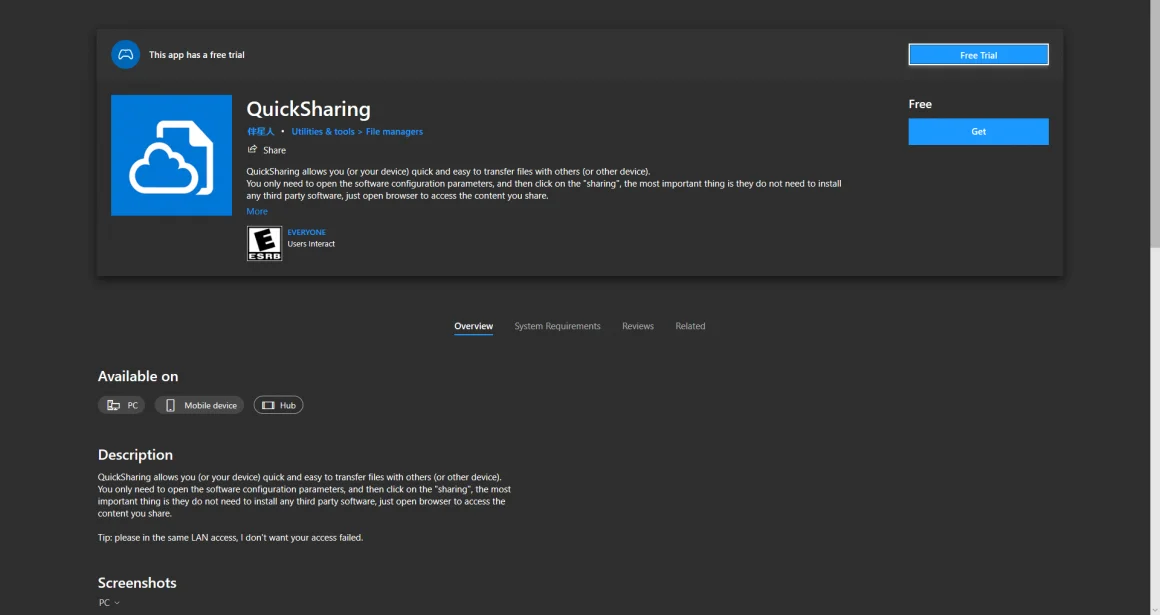
Task: Click the 'This app has a free trial' text
Action: tap(197, 55)
